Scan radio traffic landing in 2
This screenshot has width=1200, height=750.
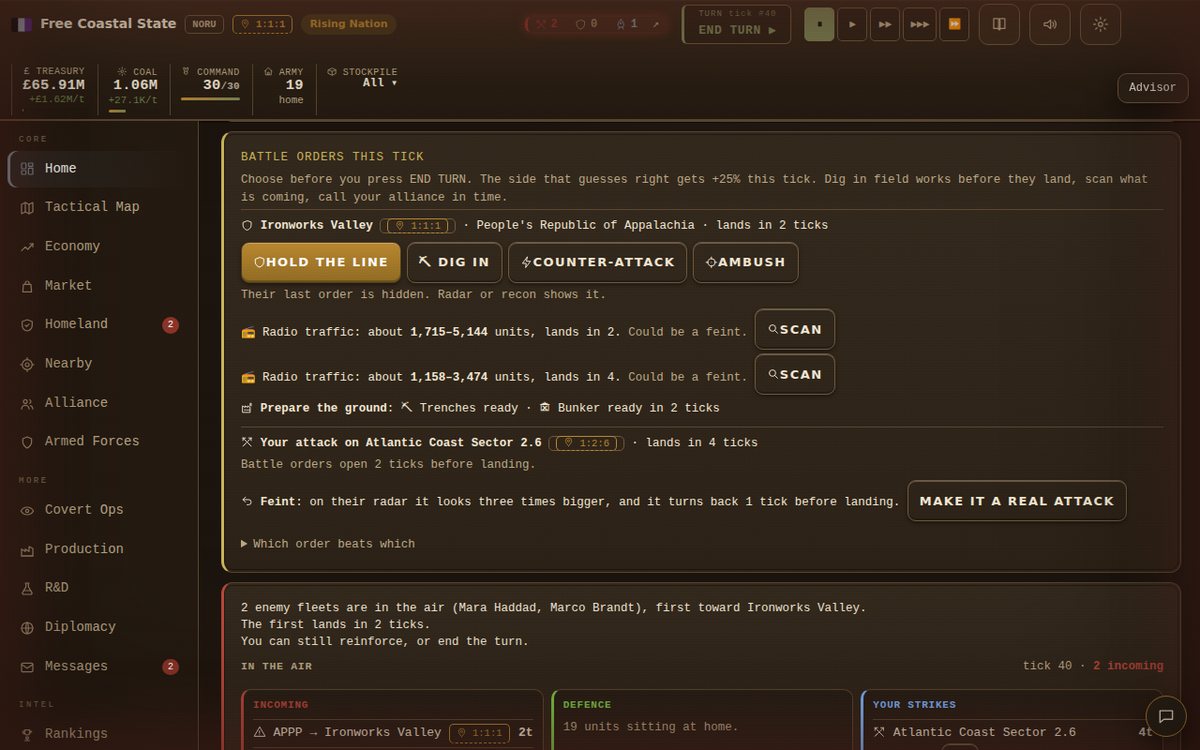tap(794, 329)
